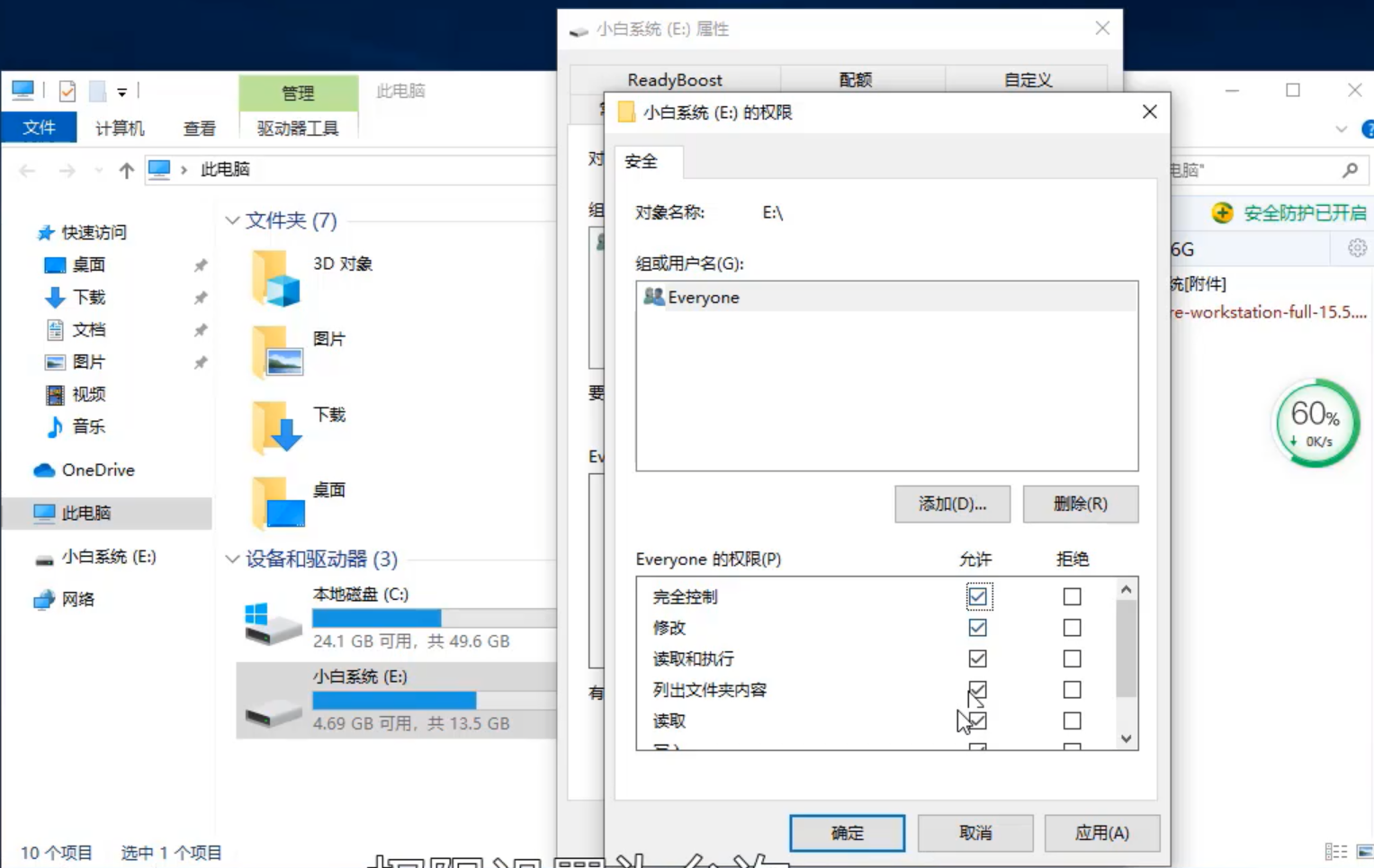This screenshot has width=1374, height=868.
Task: Select Everyone in the group list
Action: pyautogui.click(x=703, y=298)
